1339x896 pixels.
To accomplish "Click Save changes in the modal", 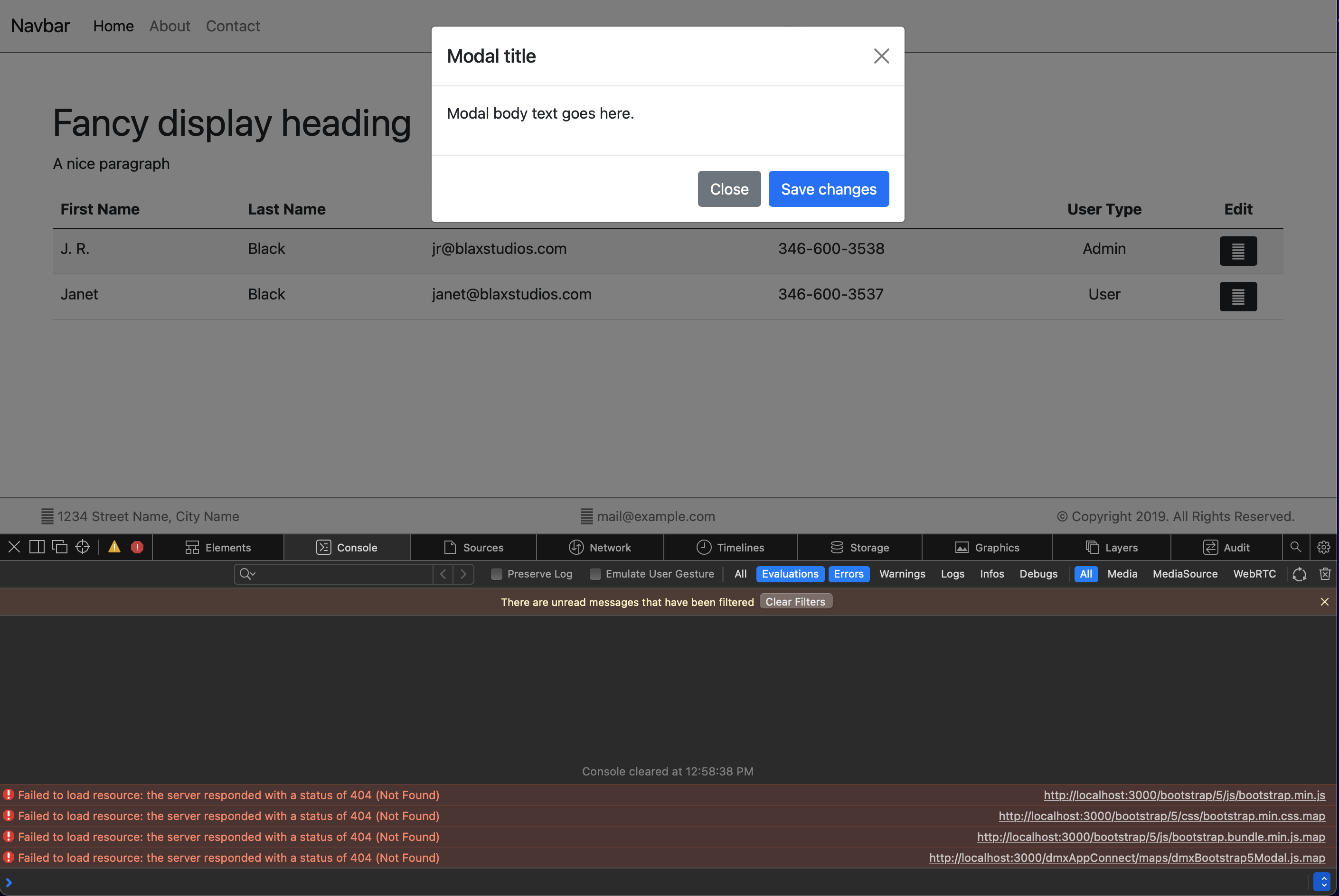I will pos(829,188).
